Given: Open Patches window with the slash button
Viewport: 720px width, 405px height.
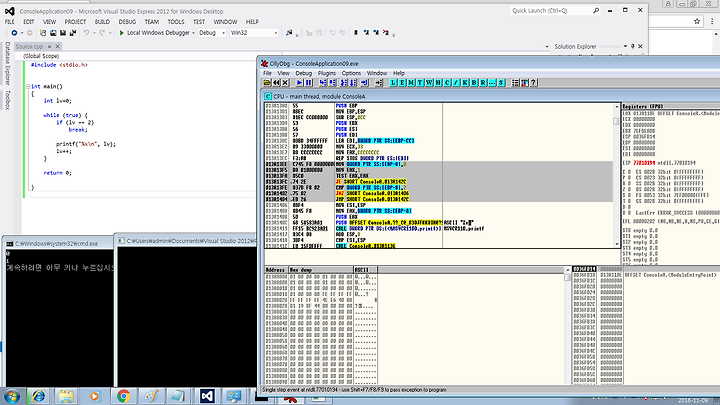Looking at the screenshot, I should coord(456,83).
